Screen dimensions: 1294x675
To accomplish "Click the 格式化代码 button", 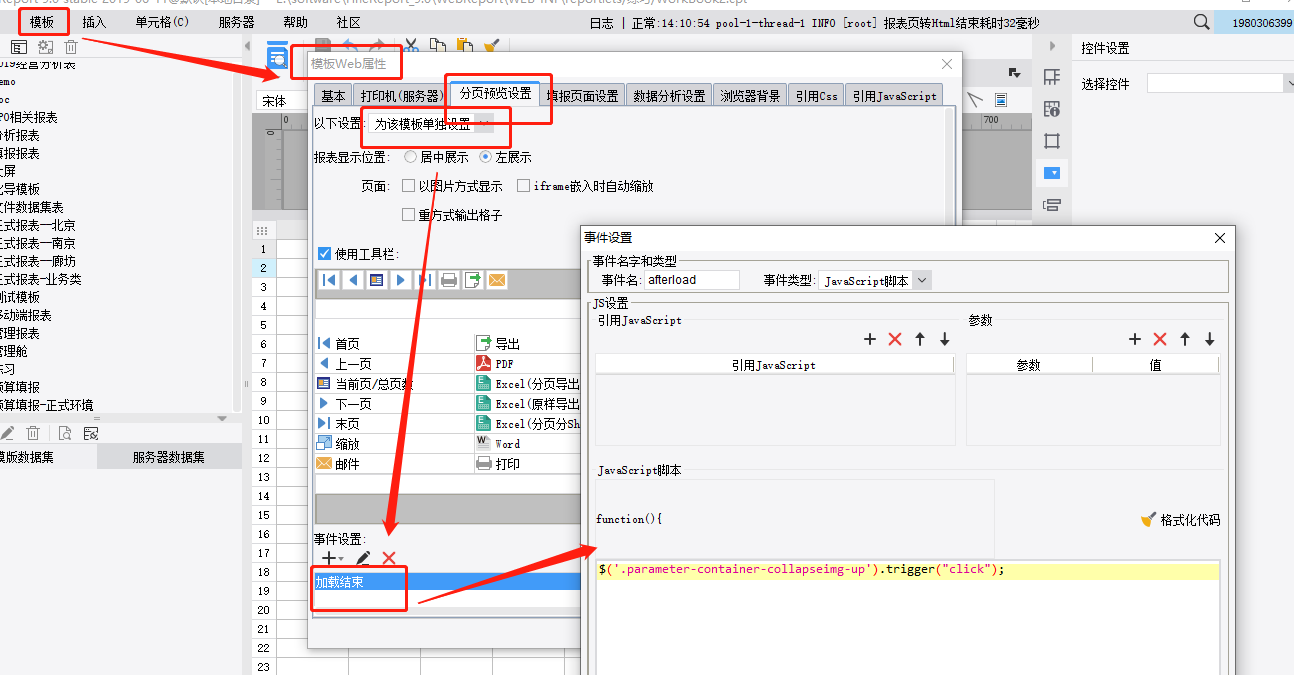I will coord(1181,520).
